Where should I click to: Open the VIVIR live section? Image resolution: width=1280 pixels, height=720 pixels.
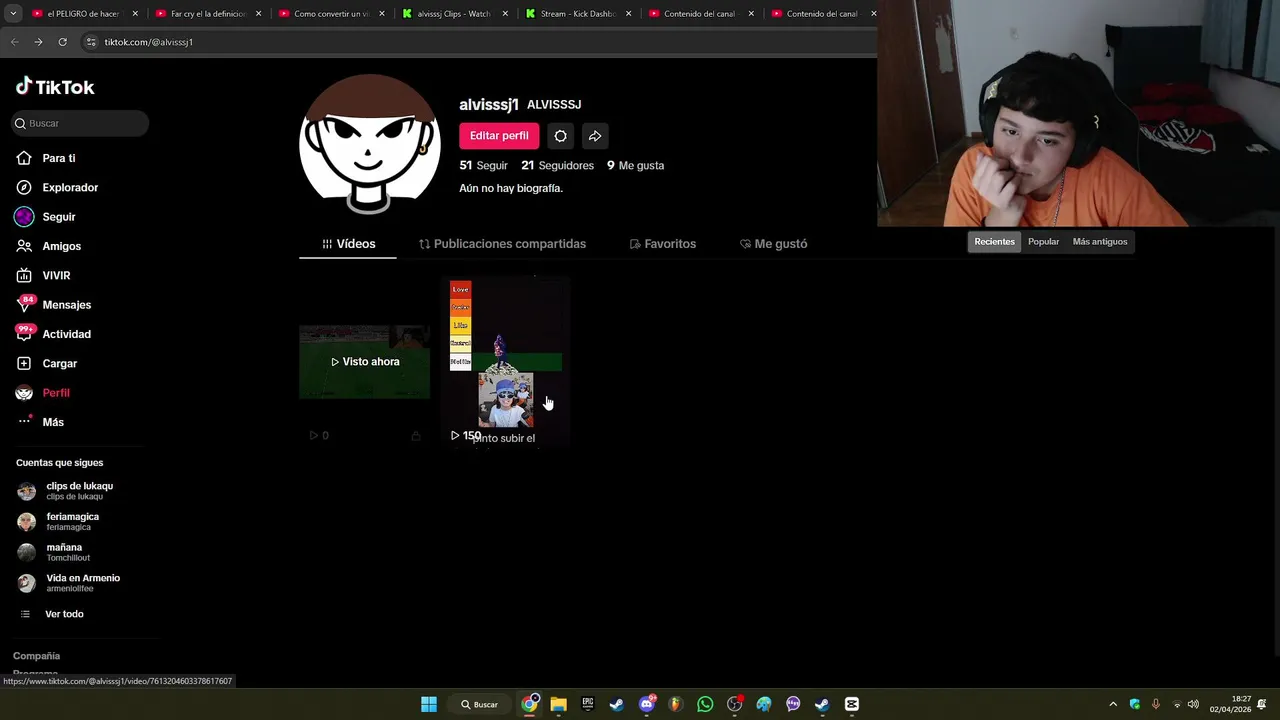[x=56, y=275]
